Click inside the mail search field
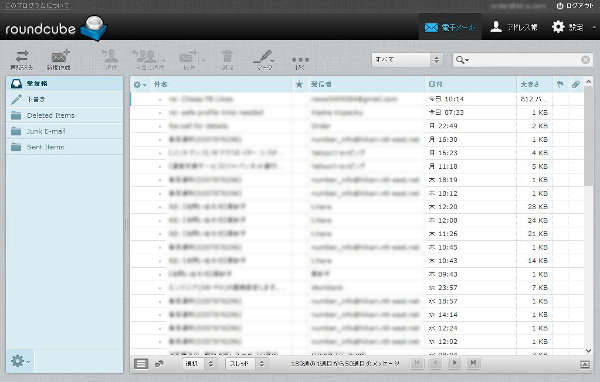Screen dimensions: 600x382 pyautogui.click(x=525, y=60)
